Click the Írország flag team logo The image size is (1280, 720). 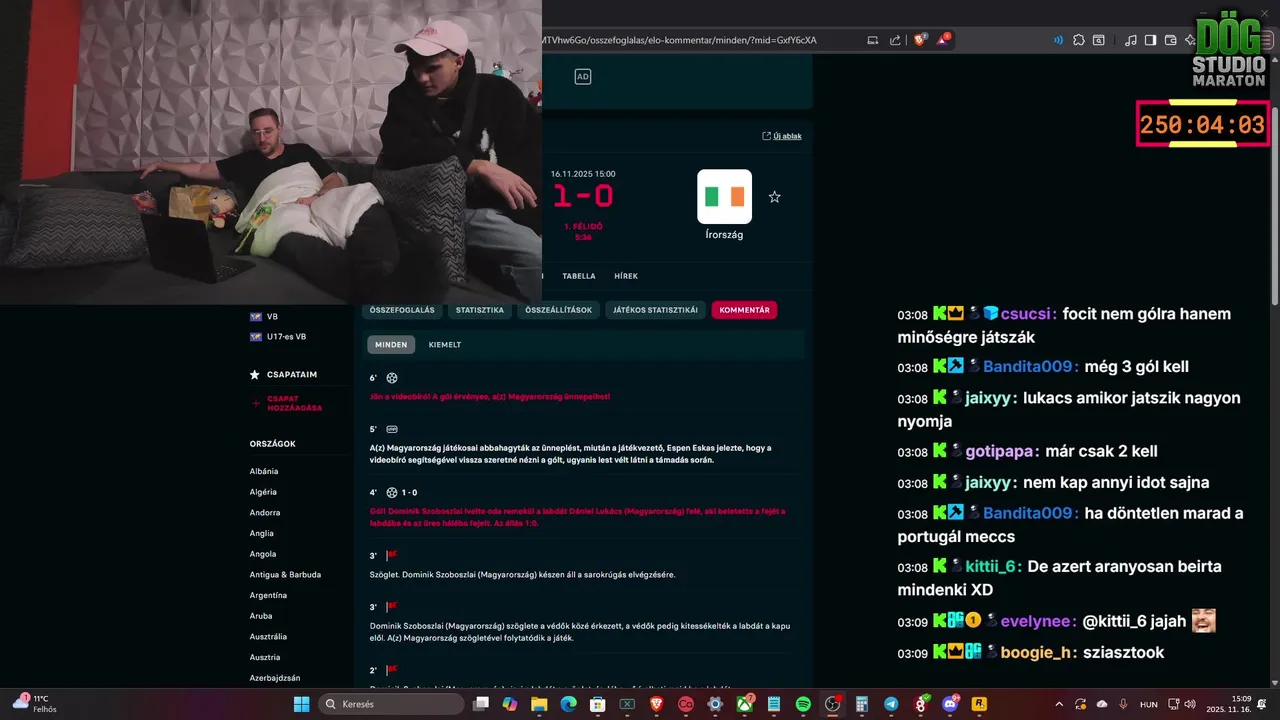(724, 196)
